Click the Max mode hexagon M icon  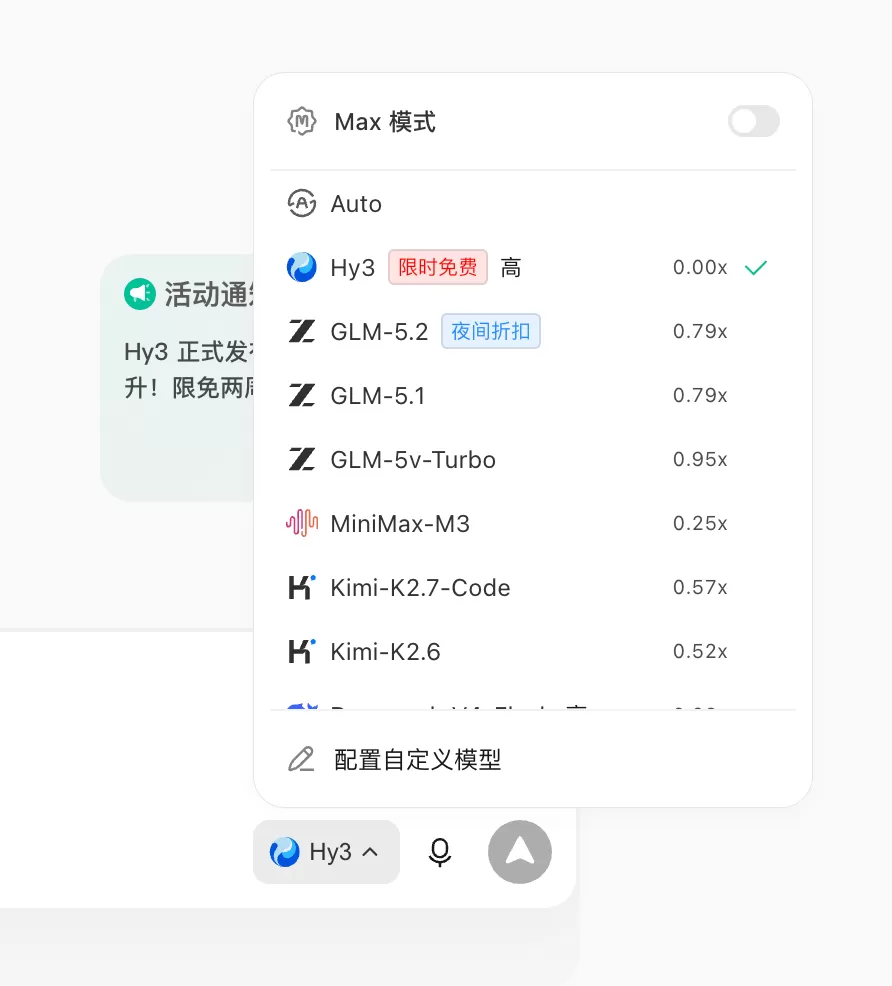click(302, 121)
